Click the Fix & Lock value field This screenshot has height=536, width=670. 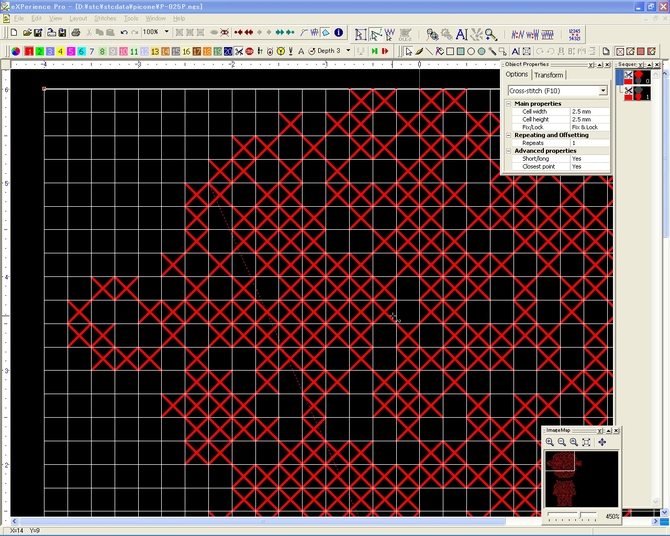590,127
